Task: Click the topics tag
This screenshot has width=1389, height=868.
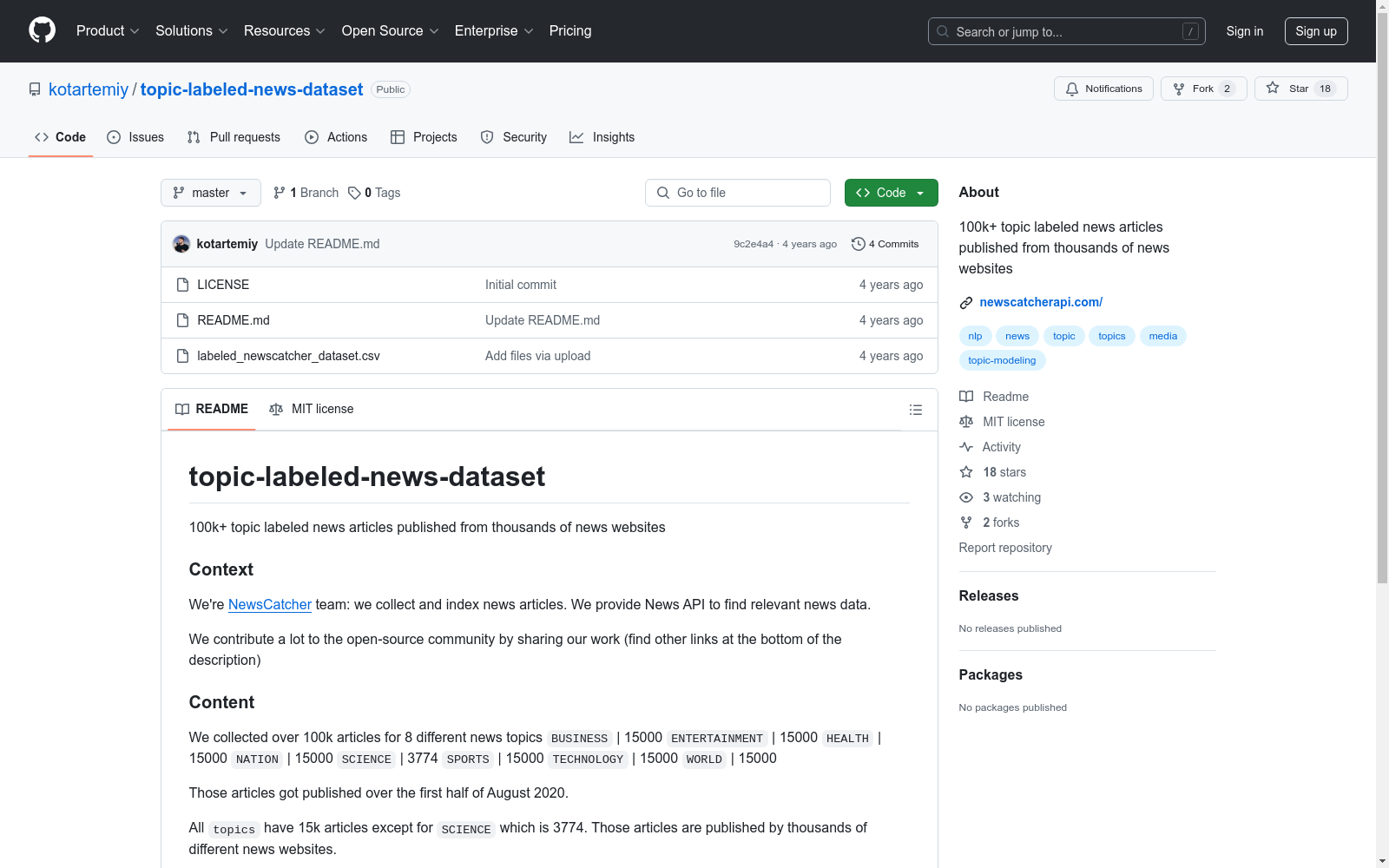Action: pyautogui.click(x=1111, y=336)
